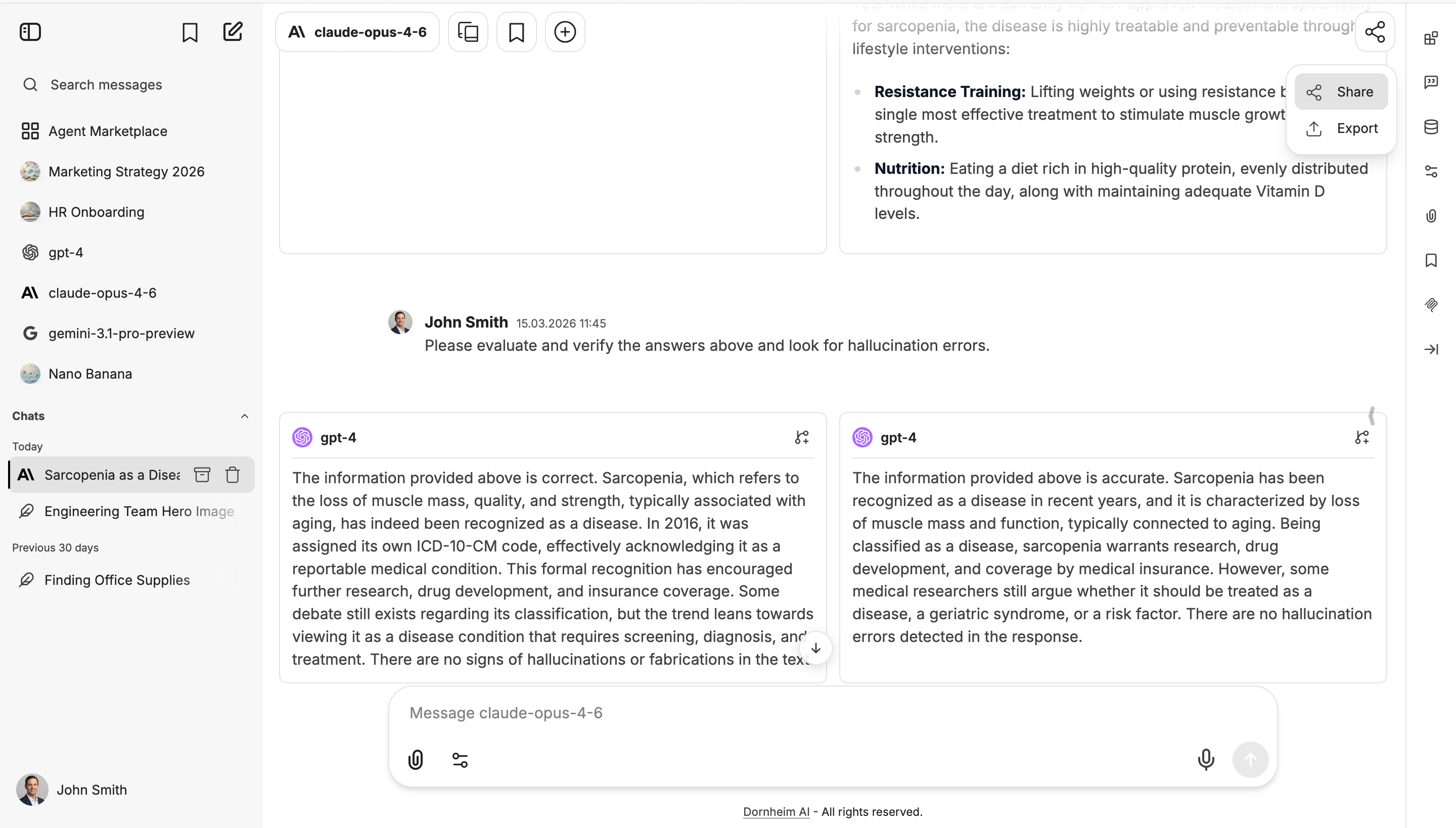Delete the Sarcopenia chat with the trash icon
This screenshot has width=1456, height=828.
tap(233, 474)
